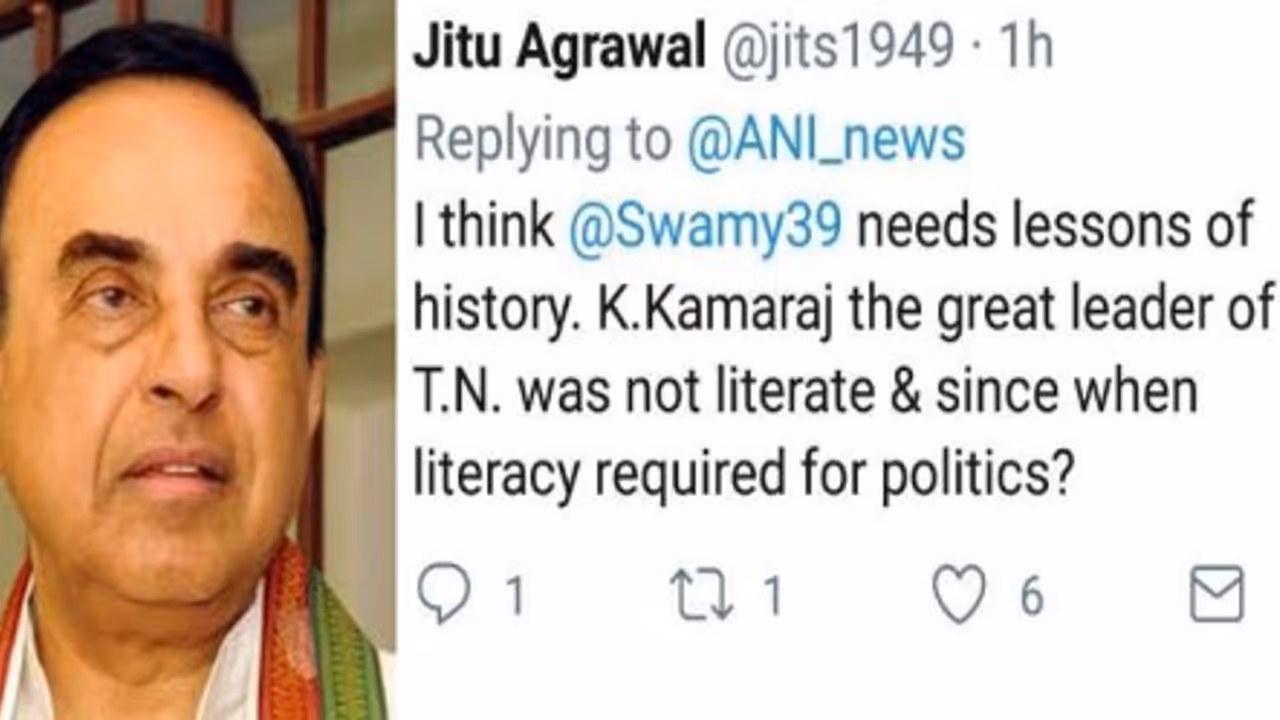Like the tweet with the heart icon
Image resolution: width=1280 pixels, height=720 pixels.
(959, 595)
